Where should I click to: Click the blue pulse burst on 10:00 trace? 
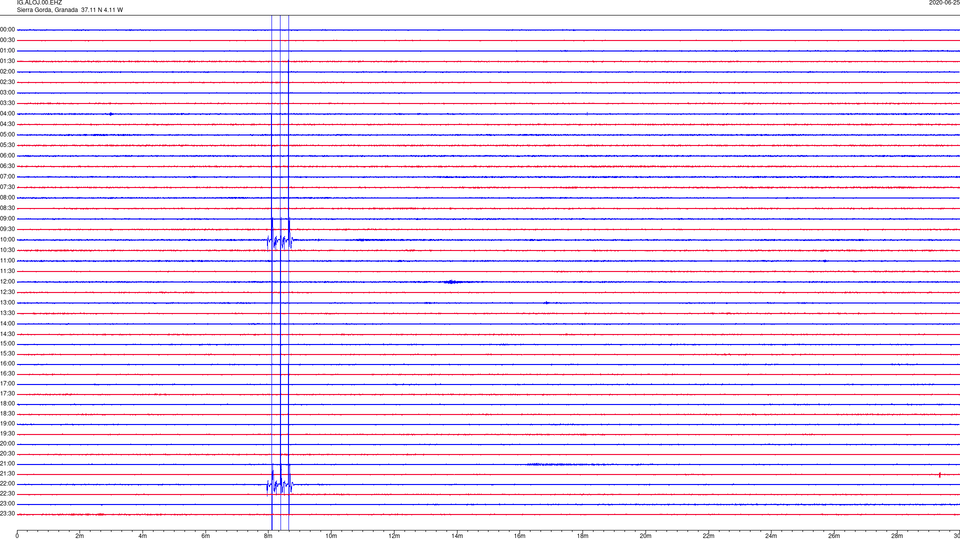(x=280, y=241)
